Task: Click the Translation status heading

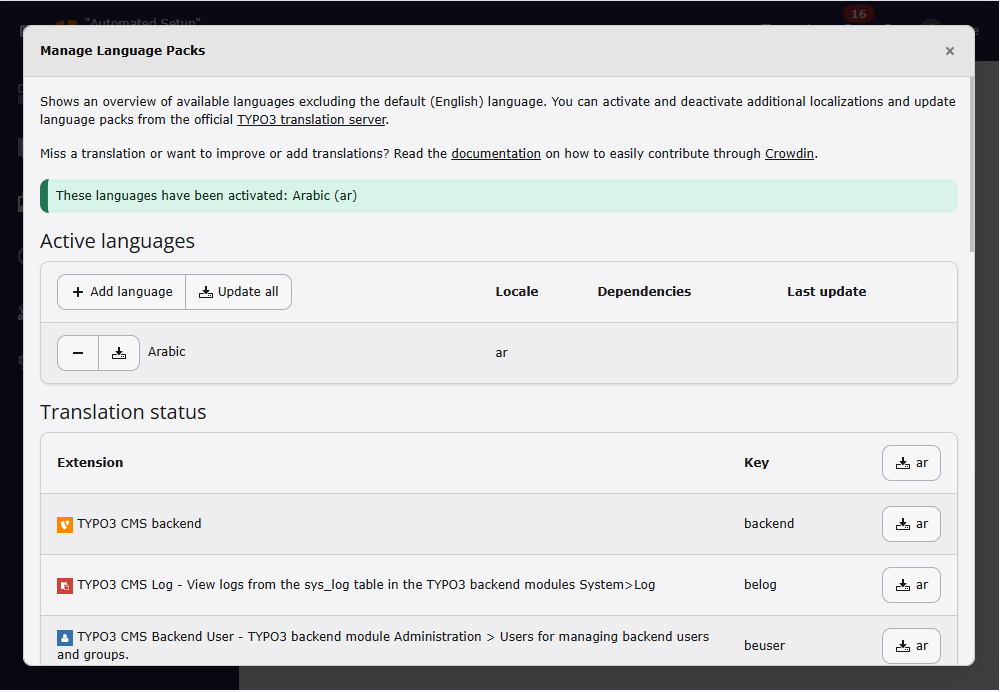Action: click(x=123, y=412)
